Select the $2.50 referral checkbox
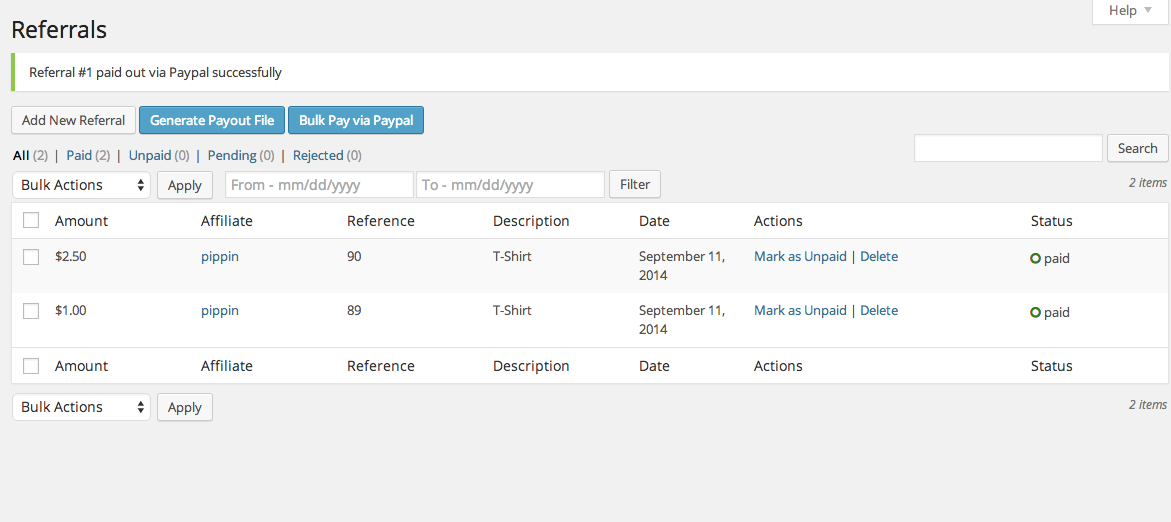Screen dimensions: 1171x522 [x=31, y=257]
